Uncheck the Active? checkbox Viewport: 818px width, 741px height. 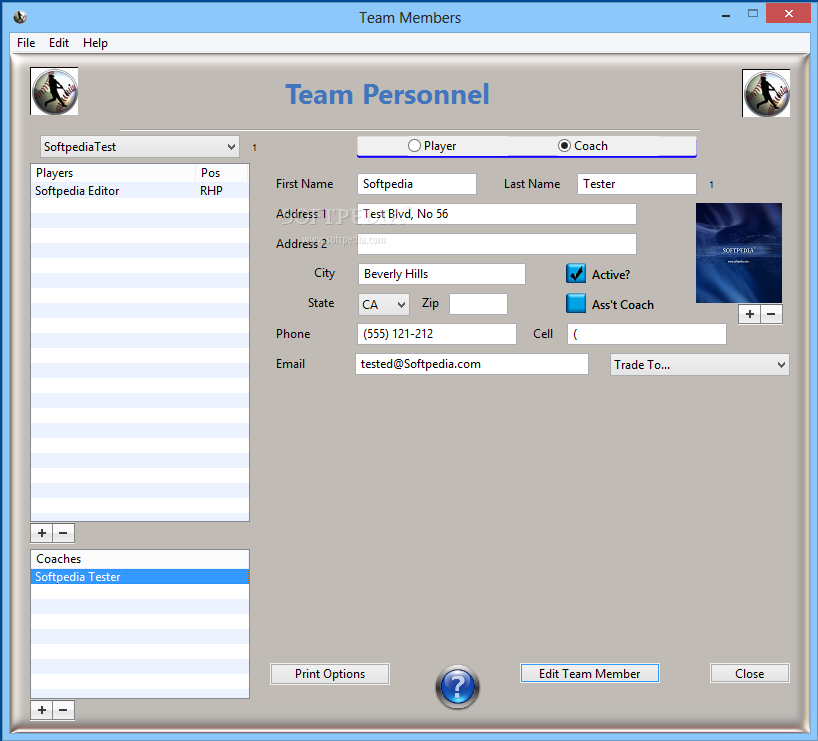click(576, 273)
